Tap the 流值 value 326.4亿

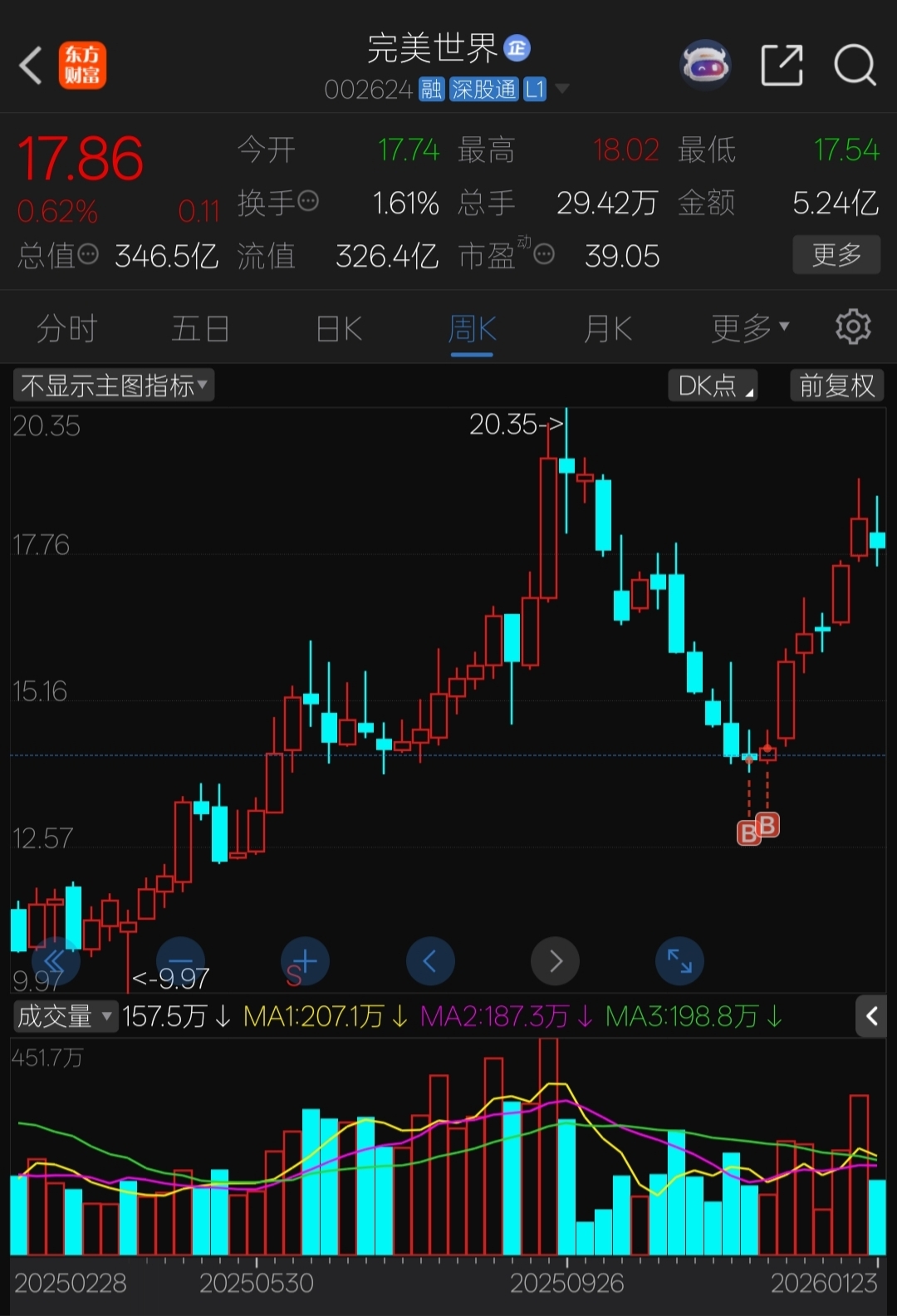click(387, 256)
